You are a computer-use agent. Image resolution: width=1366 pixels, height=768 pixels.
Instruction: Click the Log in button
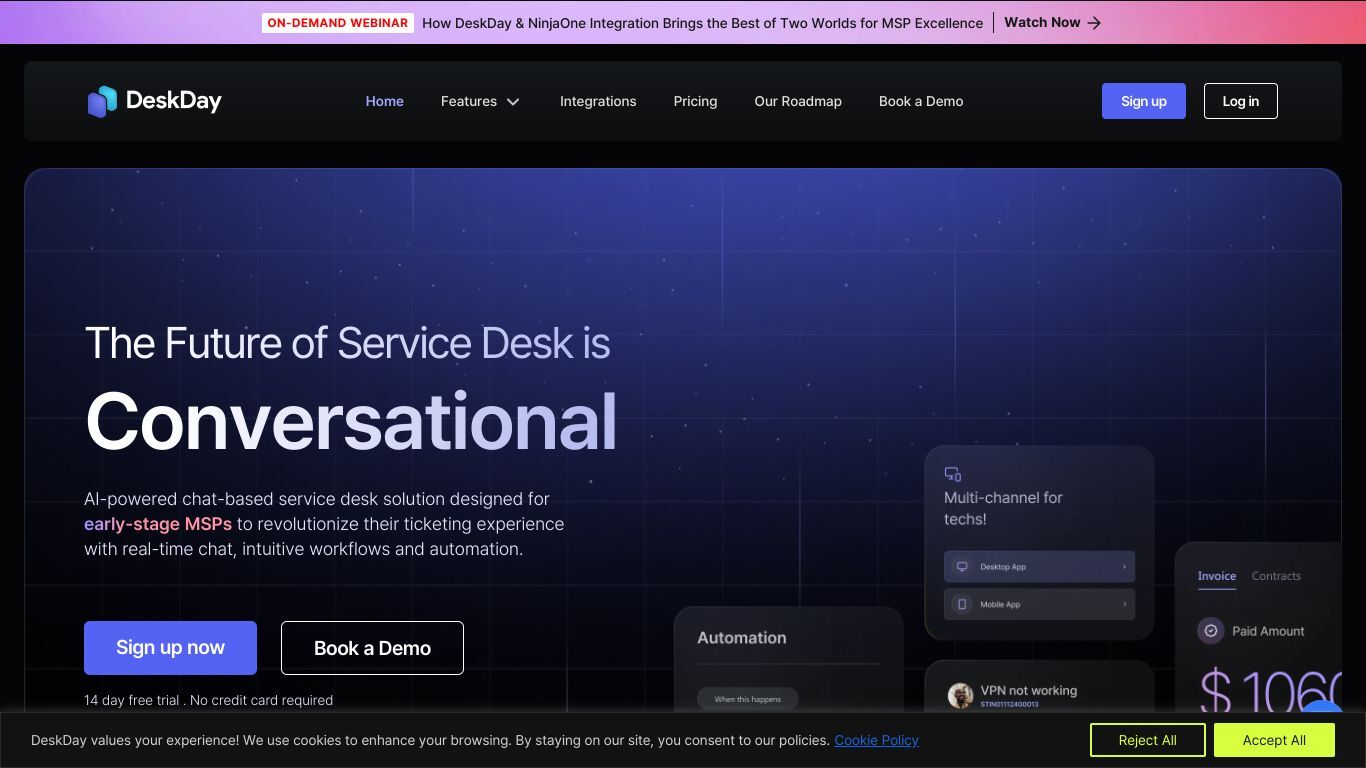point(1241,101)
